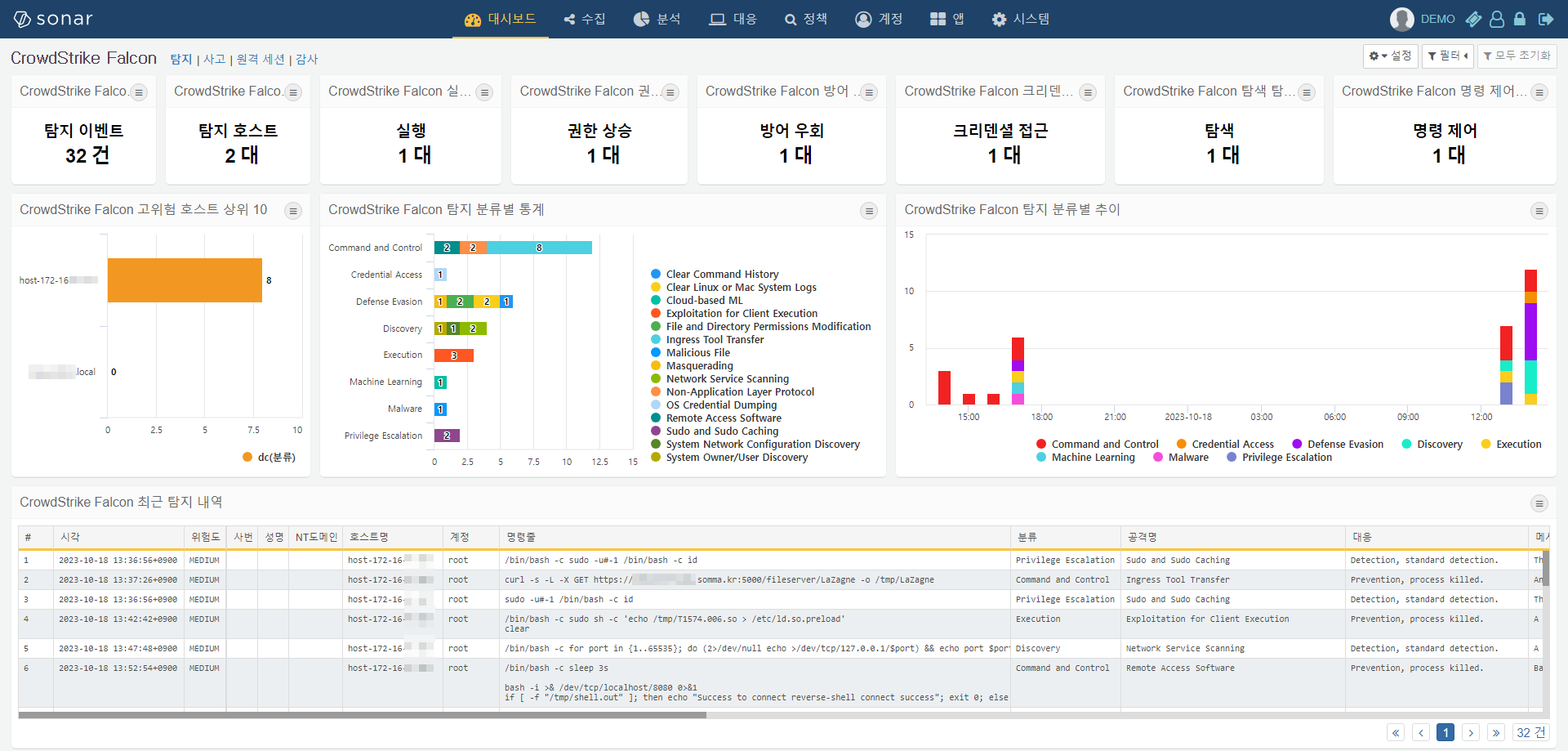Open menu icon of 최근 탐지 내역 panel
This screenshot has width=1568, height=751.
click(1539, 503)
